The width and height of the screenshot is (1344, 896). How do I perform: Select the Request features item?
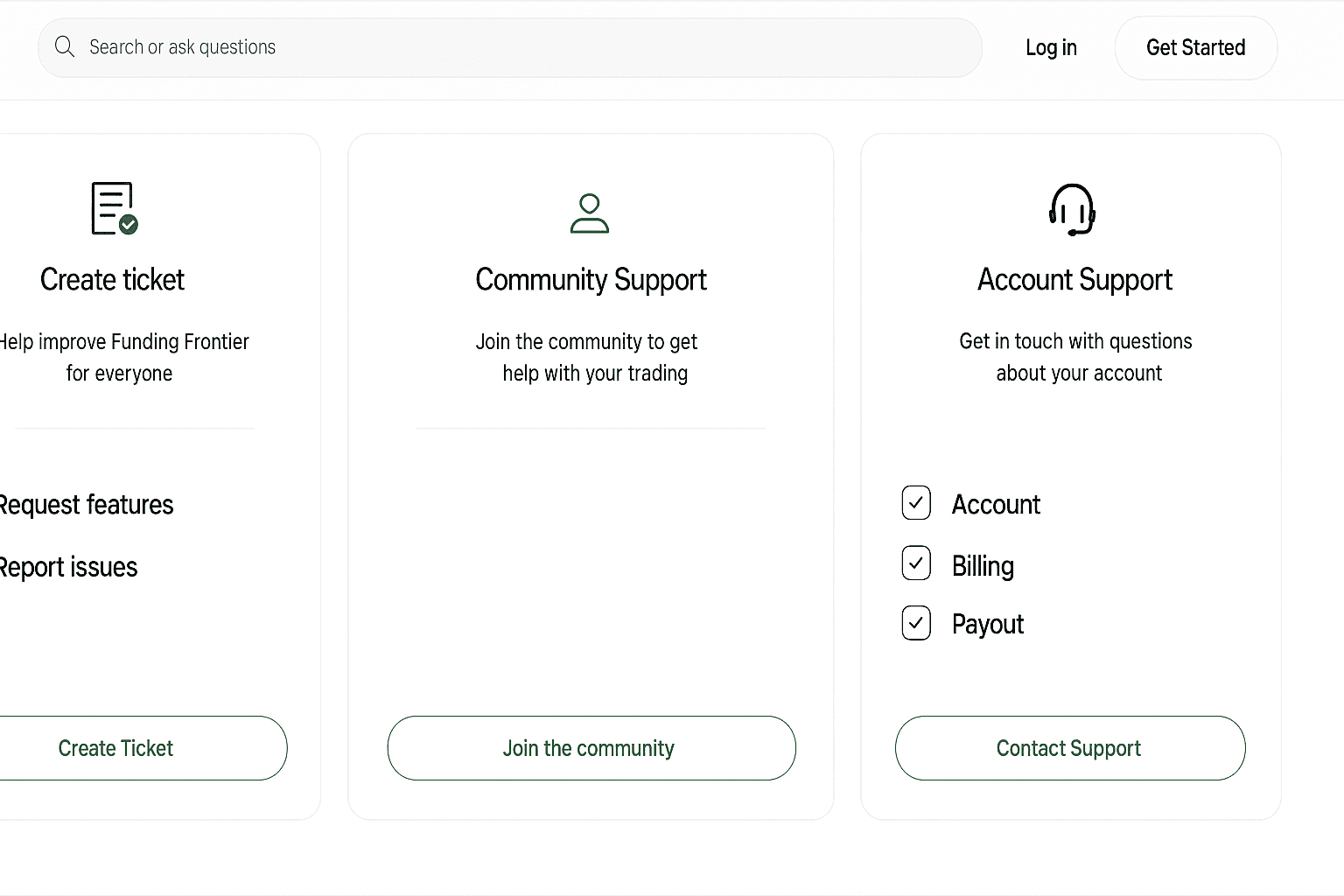86,505
